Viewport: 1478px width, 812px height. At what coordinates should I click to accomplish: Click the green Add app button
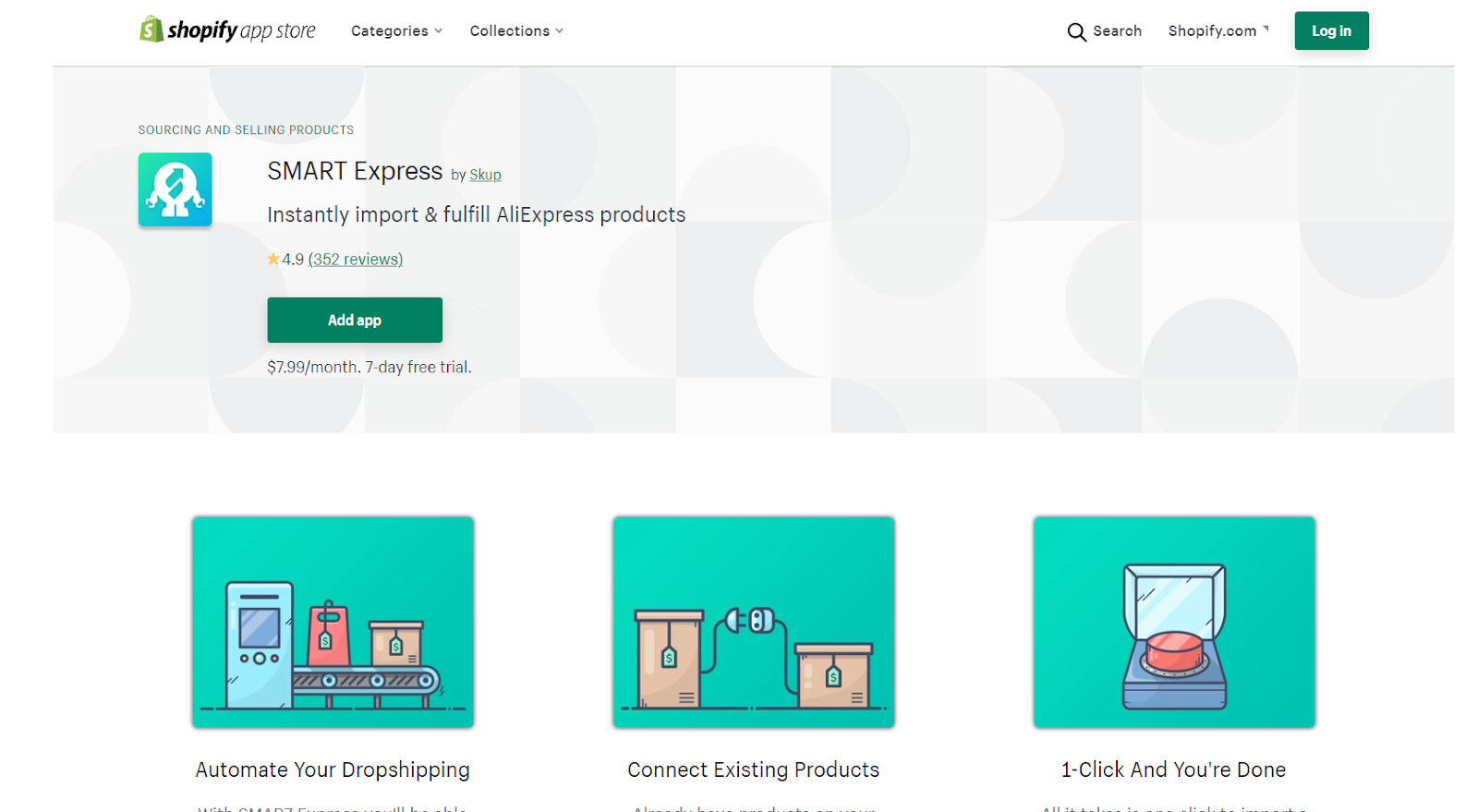355,320
